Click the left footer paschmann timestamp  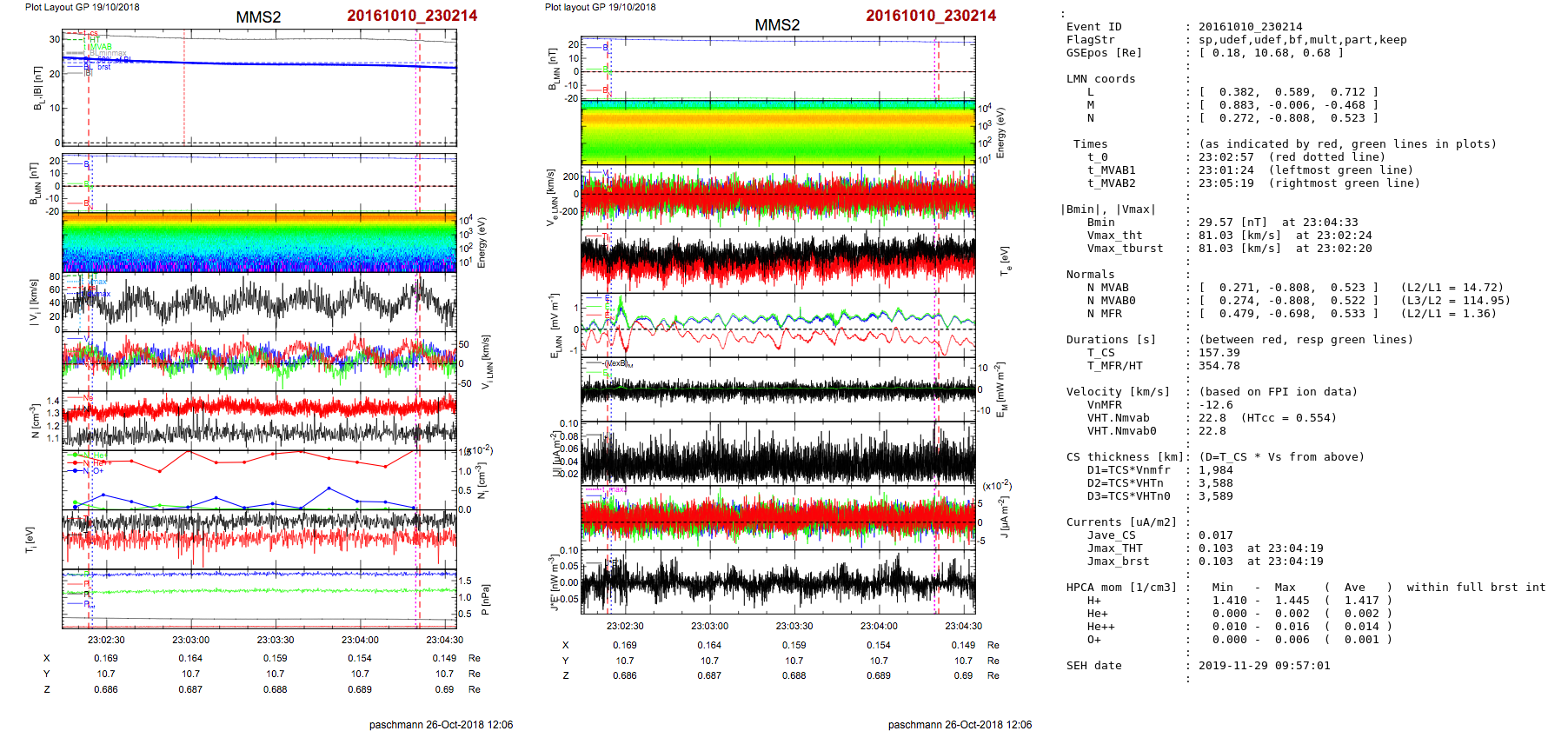click(x=441, y=725)
